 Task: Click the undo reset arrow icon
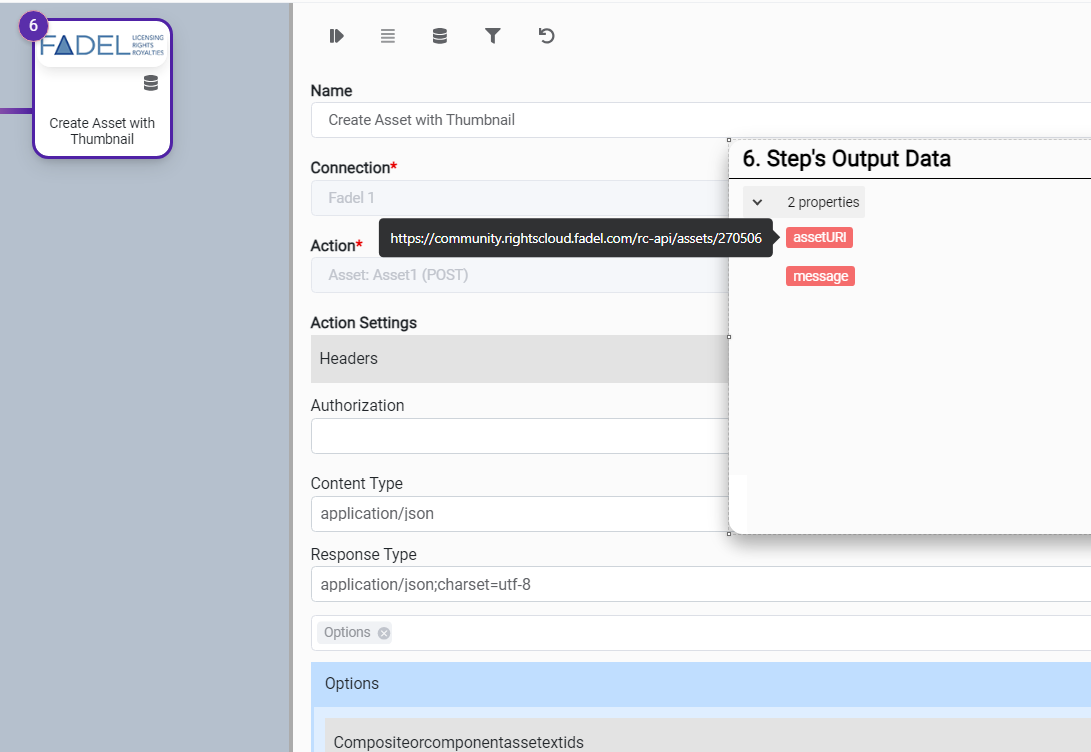click(x=546, y=36)
